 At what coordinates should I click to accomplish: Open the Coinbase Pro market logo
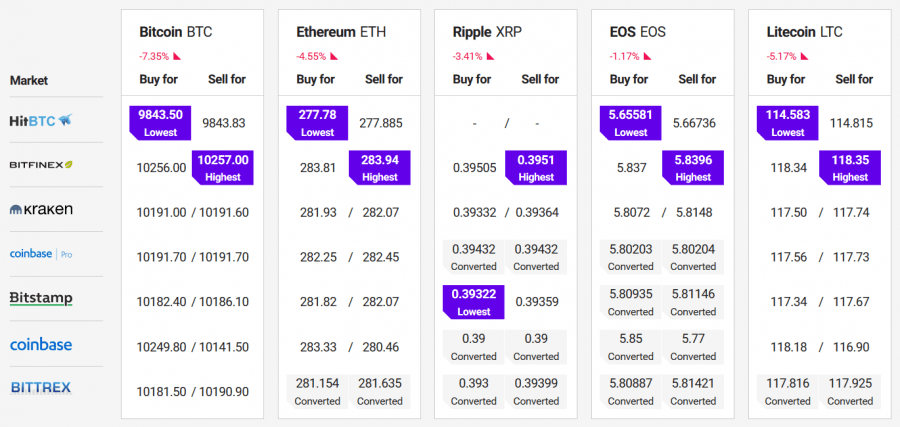41,254
